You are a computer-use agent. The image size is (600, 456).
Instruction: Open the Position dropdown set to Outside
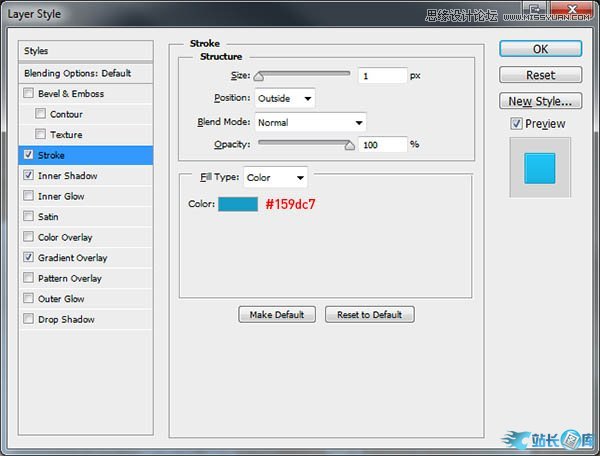[x=284, y=98]
